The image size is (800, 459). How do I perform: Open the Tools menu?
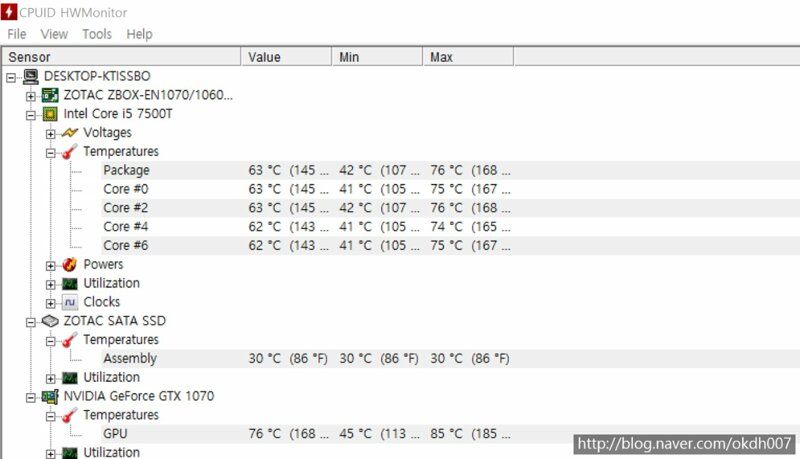click(x=97, y=34)
